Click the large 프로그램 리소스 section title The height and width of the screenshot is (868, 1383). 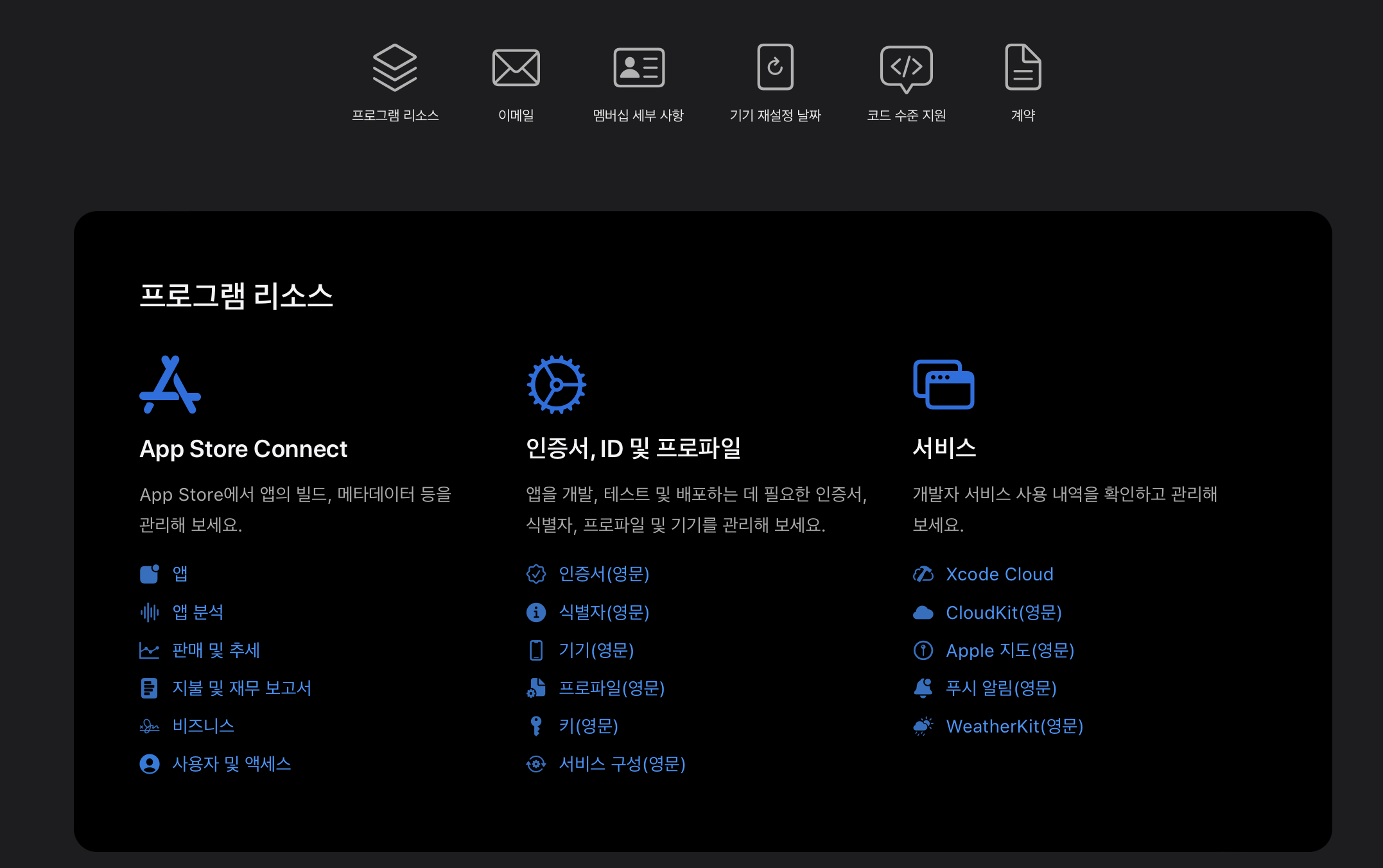click(236, 296)
